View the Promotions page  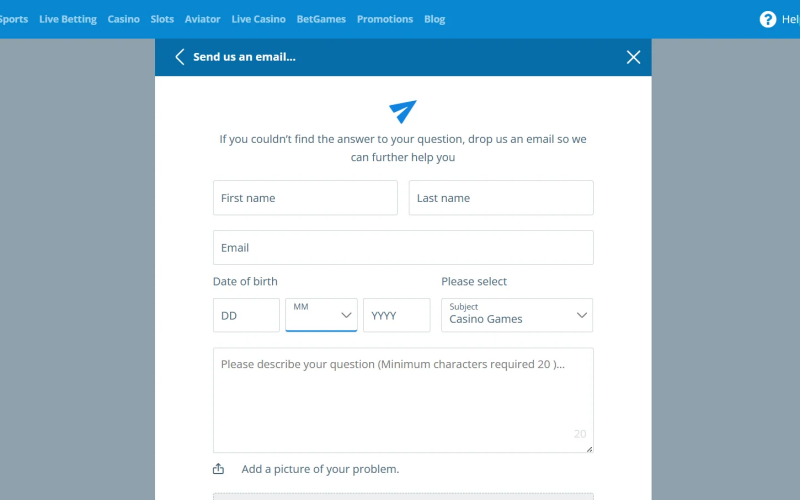(x=385, y=19)
